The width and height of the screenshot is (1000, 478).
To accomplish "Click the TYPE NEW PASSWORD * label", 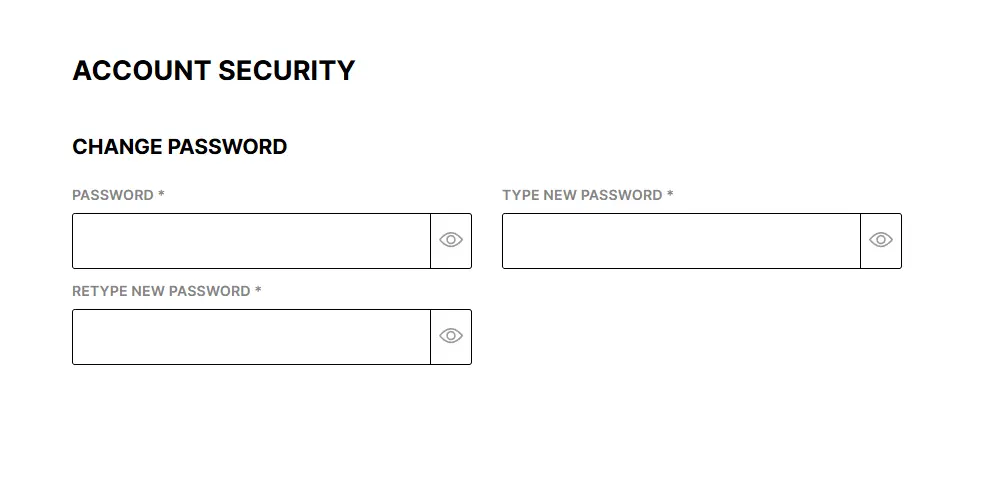I will (x=587, y=195).
